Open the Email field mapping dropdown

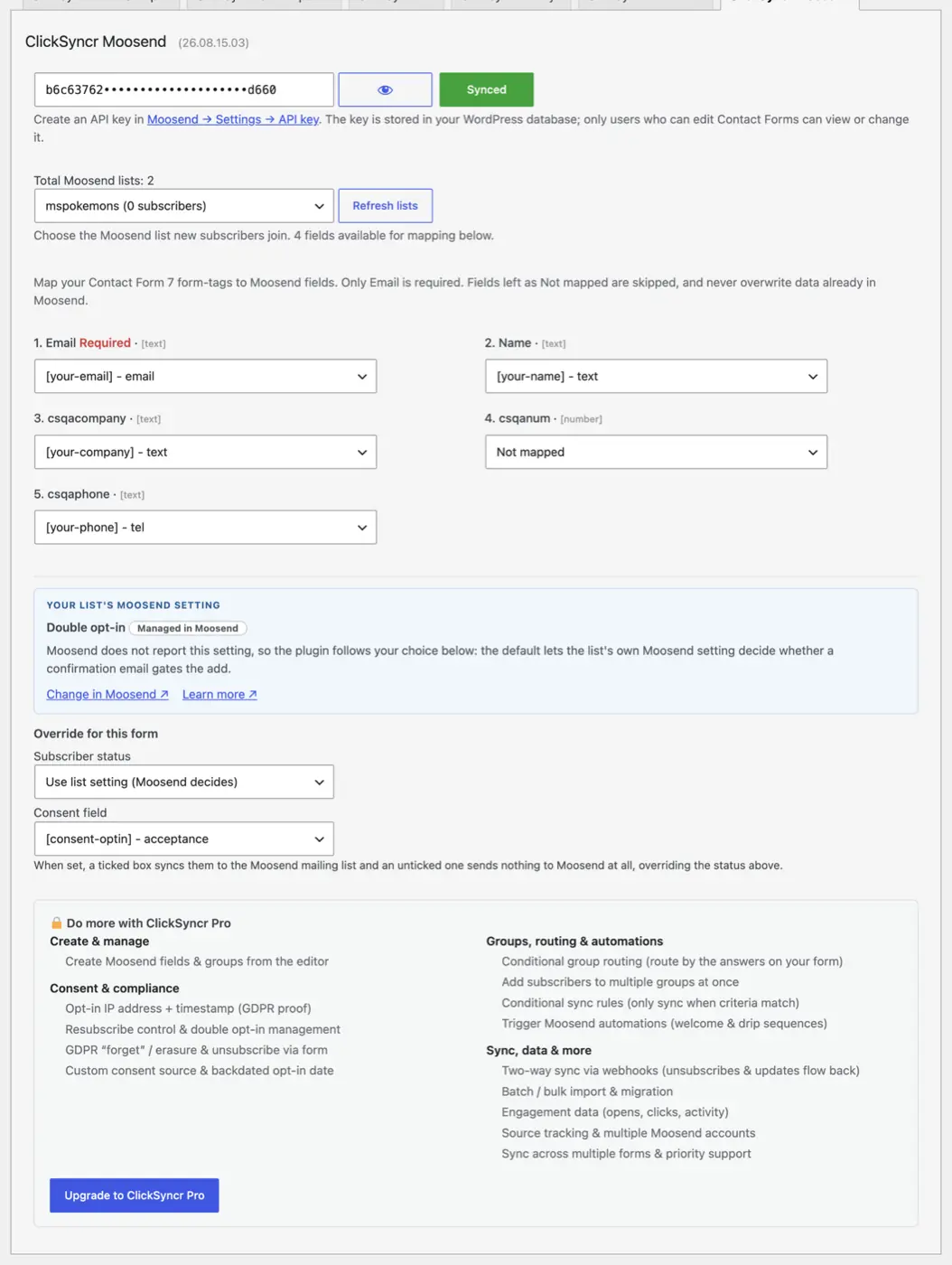[205, 376]
